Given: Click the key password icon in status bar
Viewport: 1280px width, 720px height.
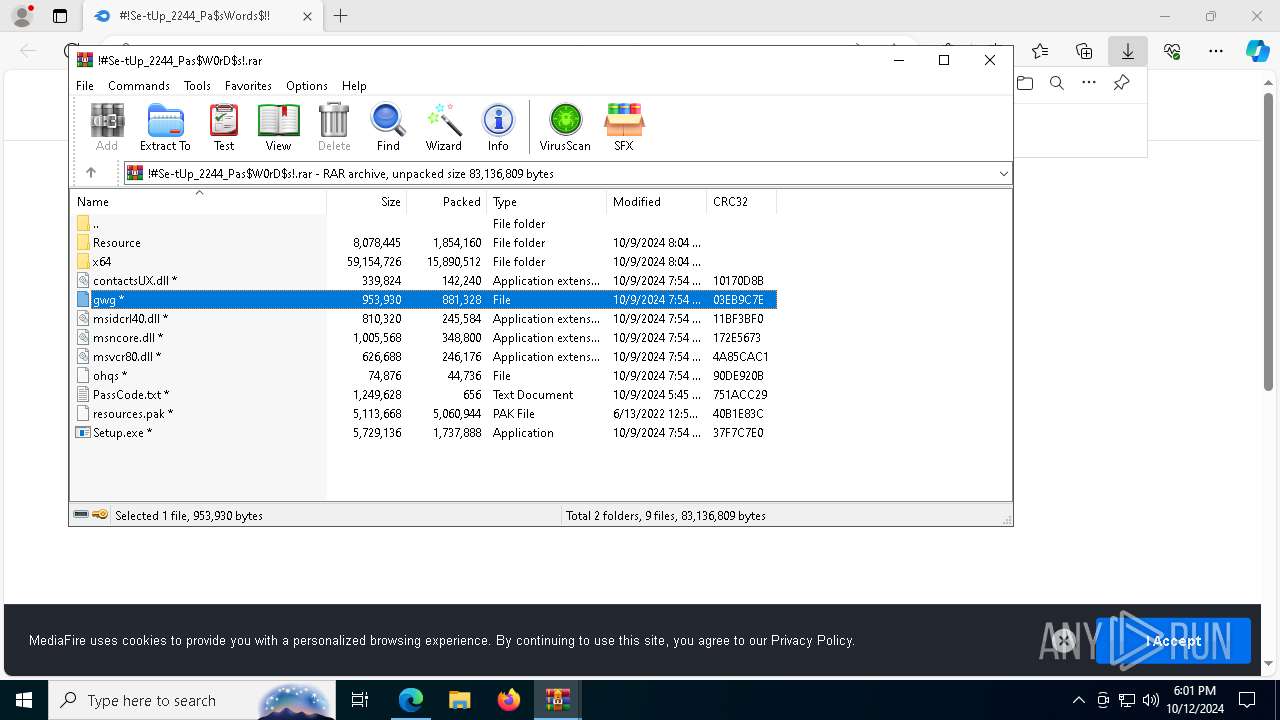Looking at the screenshot, I should (x=100, y=515).
